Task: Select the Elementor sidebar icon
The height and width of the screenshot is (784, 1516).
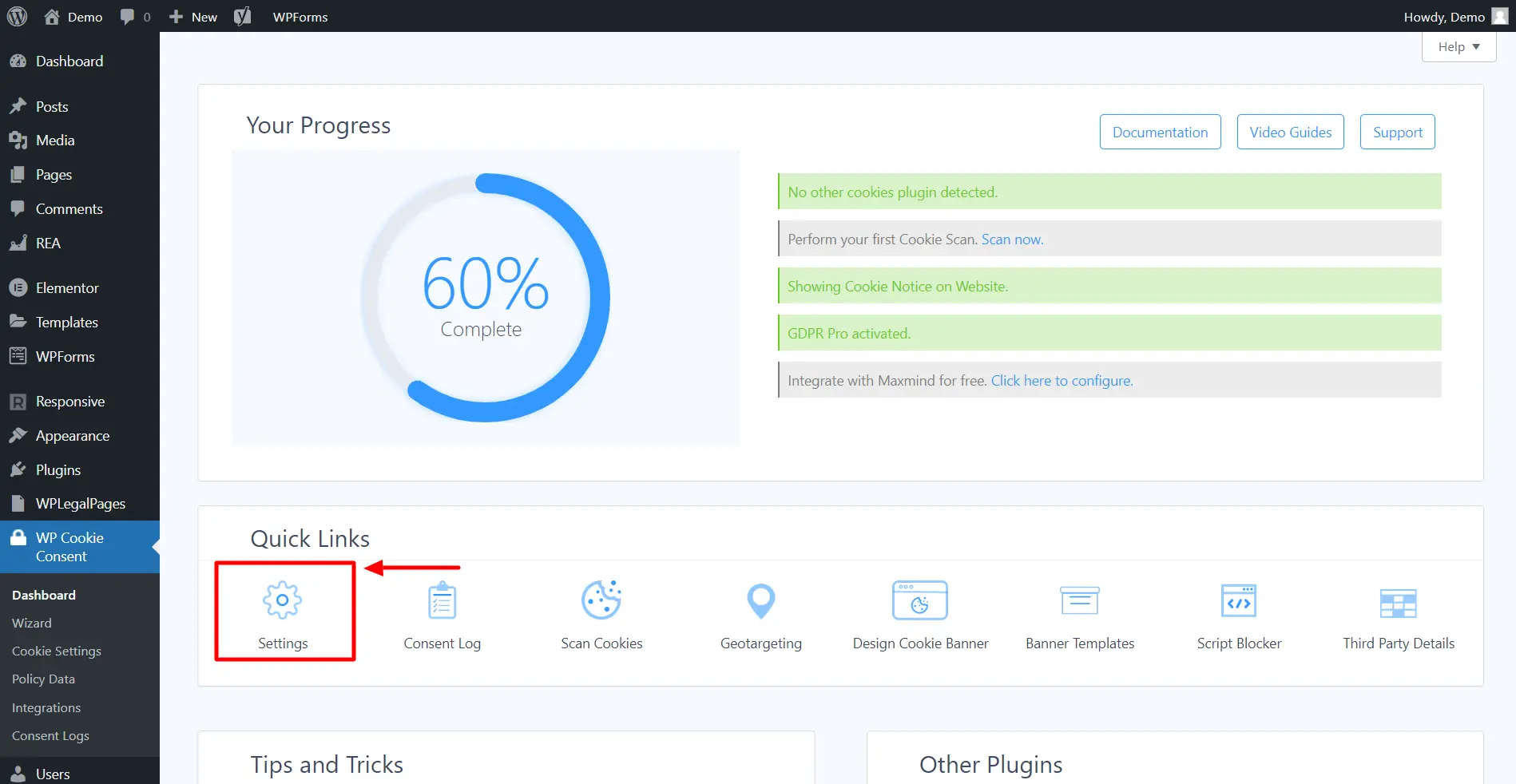Action: point(19,287)
